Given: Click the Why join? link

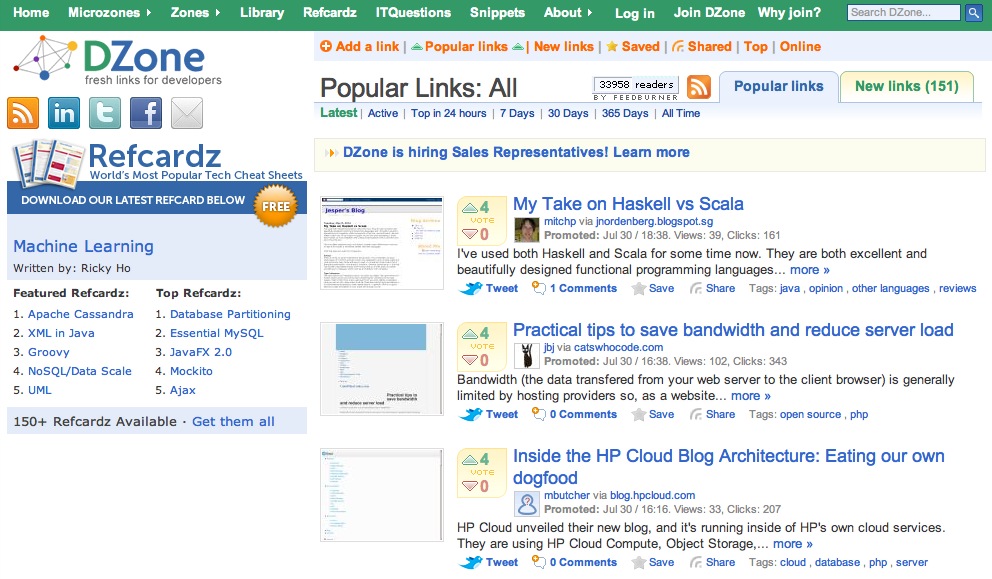Looking at the screenshot, I should pos(789,13).
